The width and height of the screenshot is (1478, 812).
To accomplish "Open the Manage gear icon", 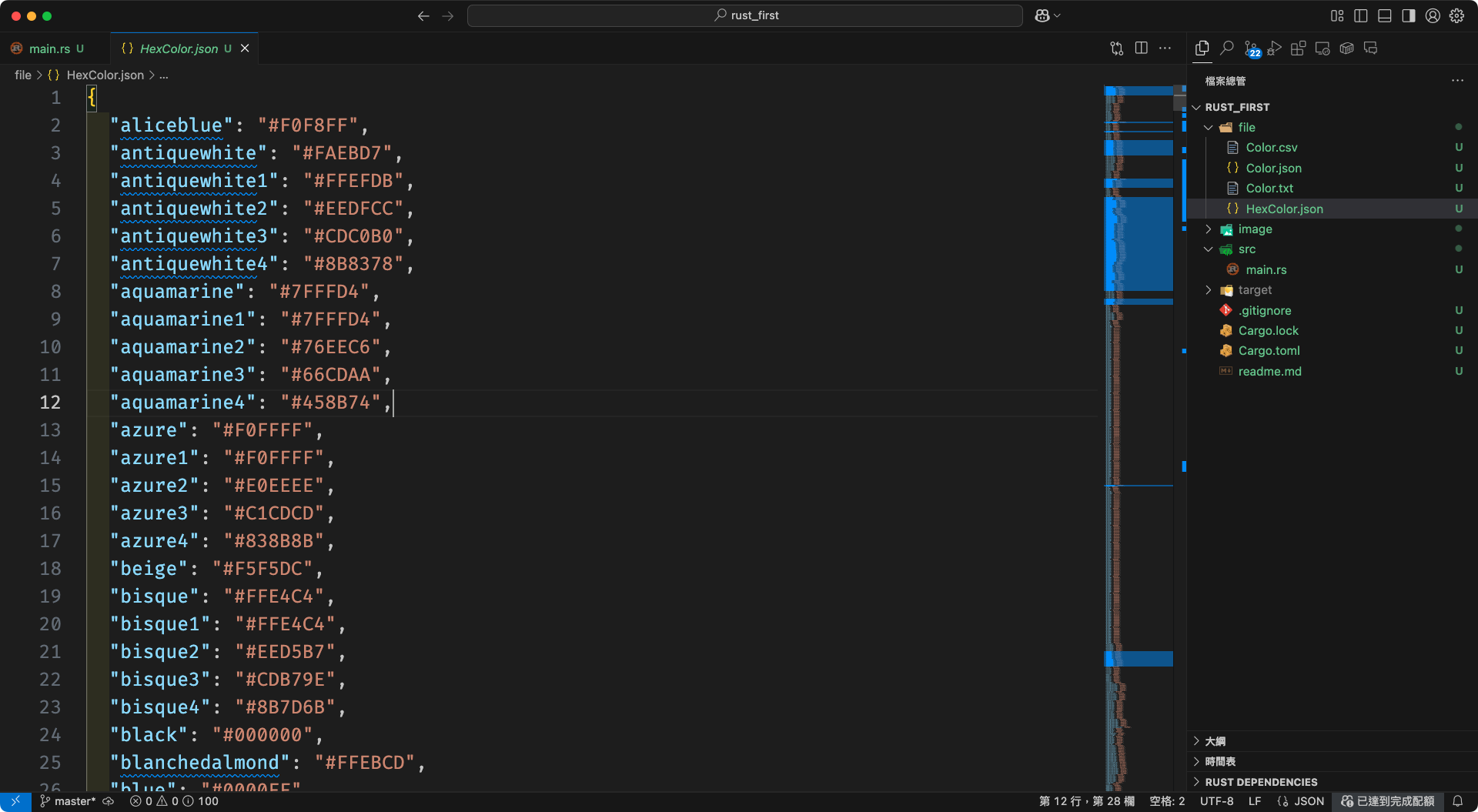I will 1457,16.
